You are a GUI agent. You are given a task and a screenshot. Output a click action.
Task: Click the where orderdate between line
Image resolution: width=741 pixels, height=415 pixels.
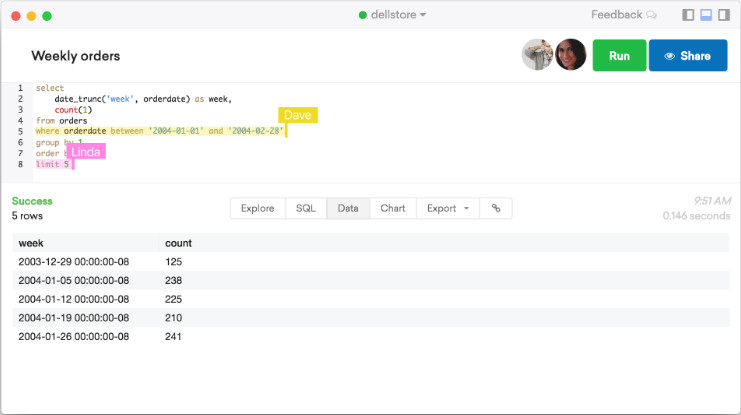coord(160,131)
